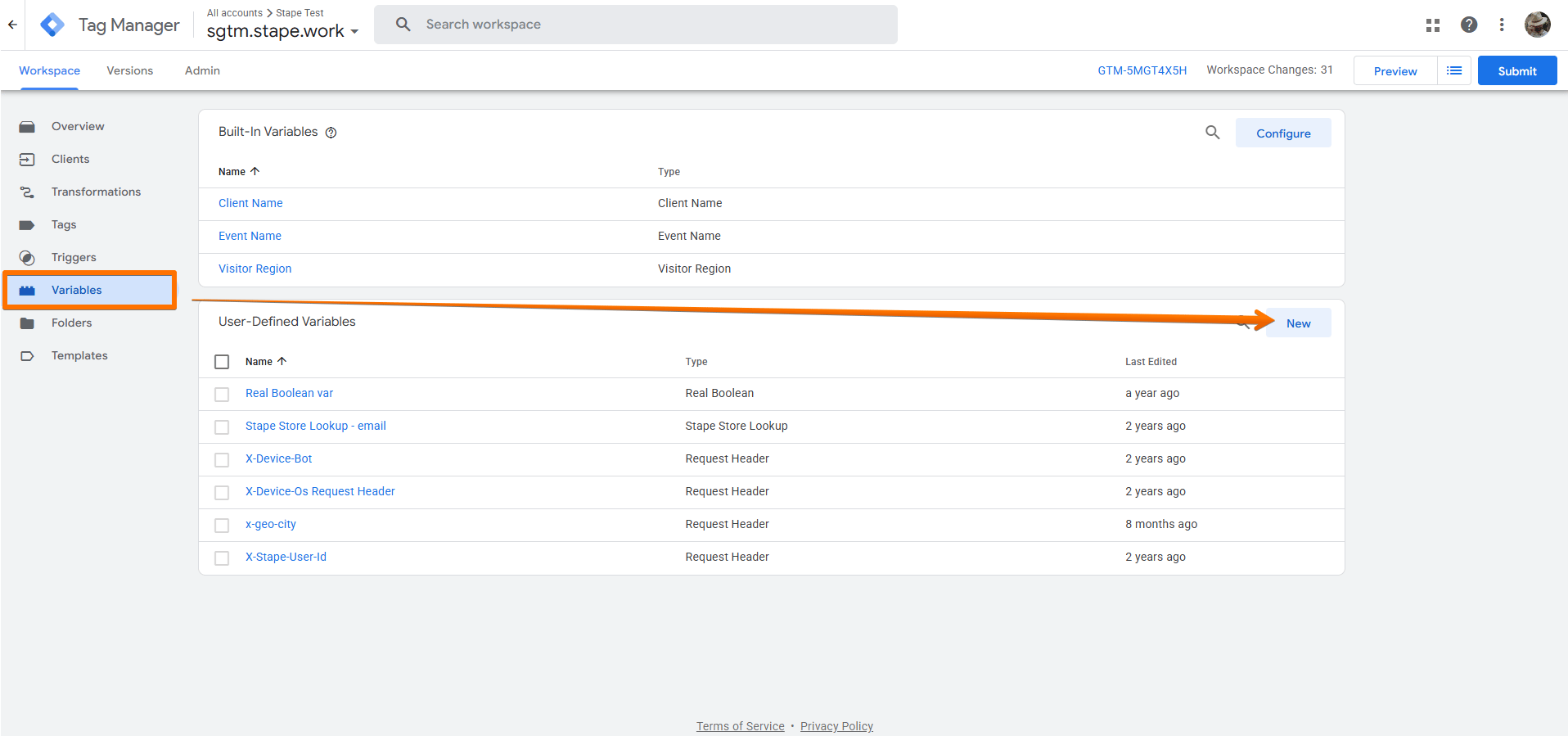Click the back arrow icon
The width and height of the screenshot is (1568, 736).
click(12, 25)
